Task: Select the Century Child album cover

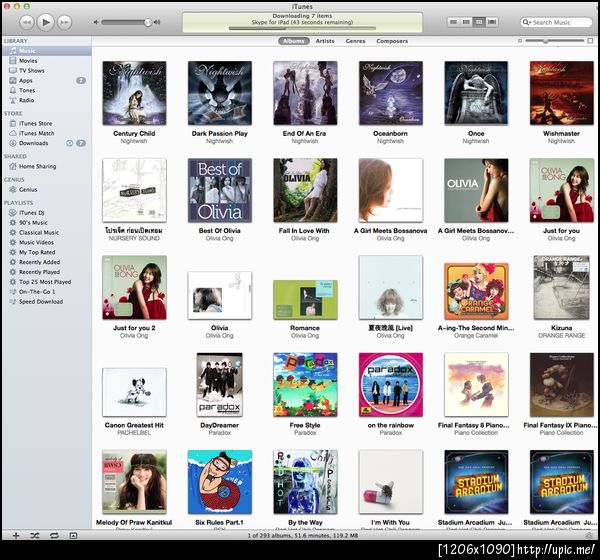Action: 134,93
